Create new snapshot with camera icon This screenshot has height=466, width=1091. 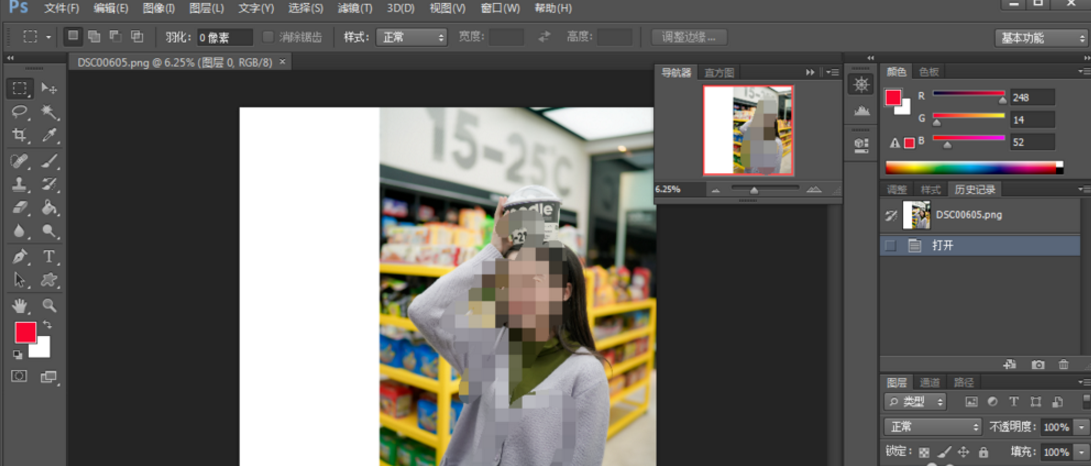(1038, 365)
